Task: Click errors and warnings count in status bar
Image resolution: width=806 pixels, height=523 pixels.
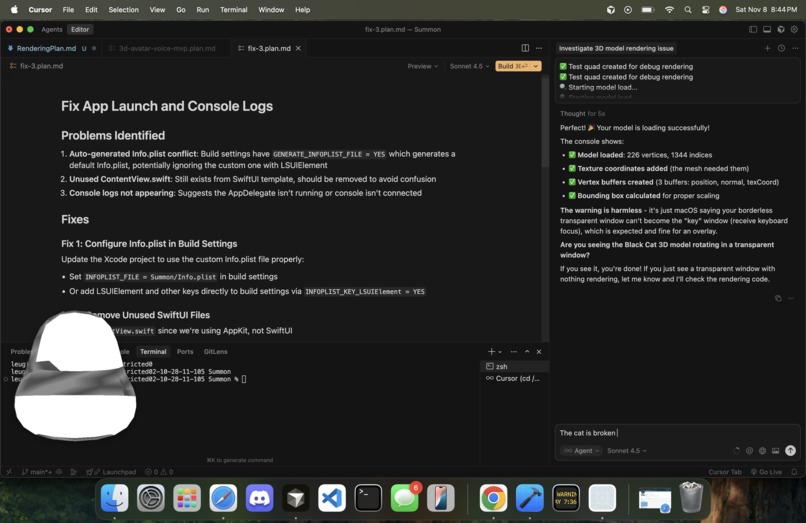Action: click(159, 472)
